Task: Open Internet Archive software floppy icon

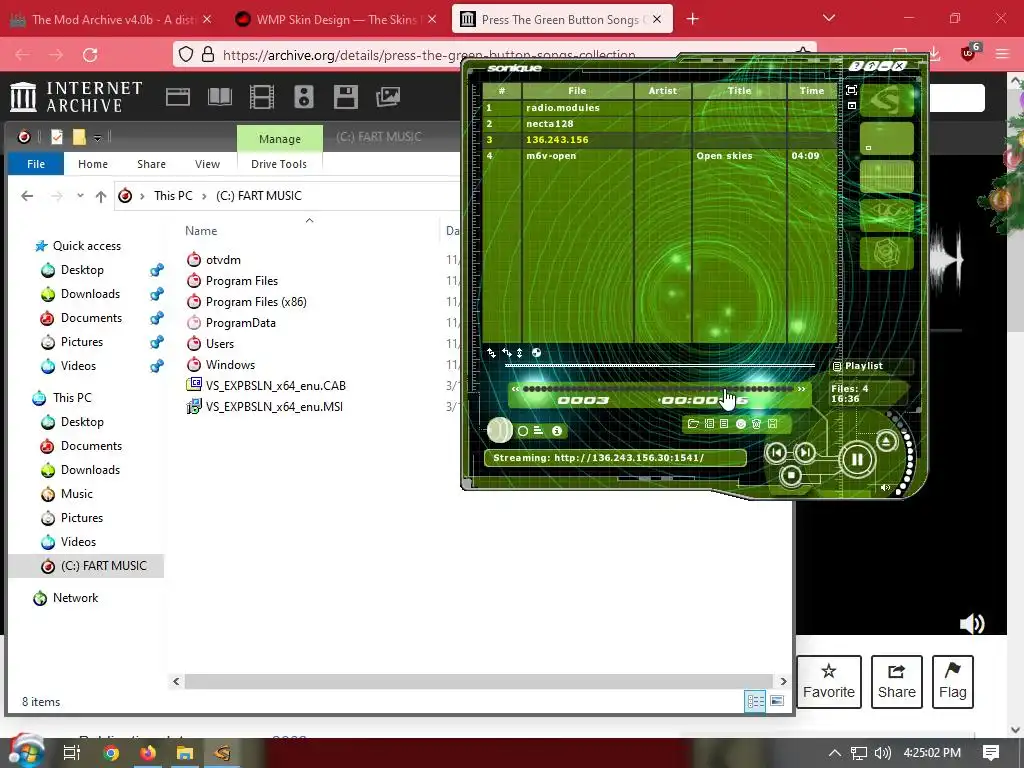Action: click(345, 97)
